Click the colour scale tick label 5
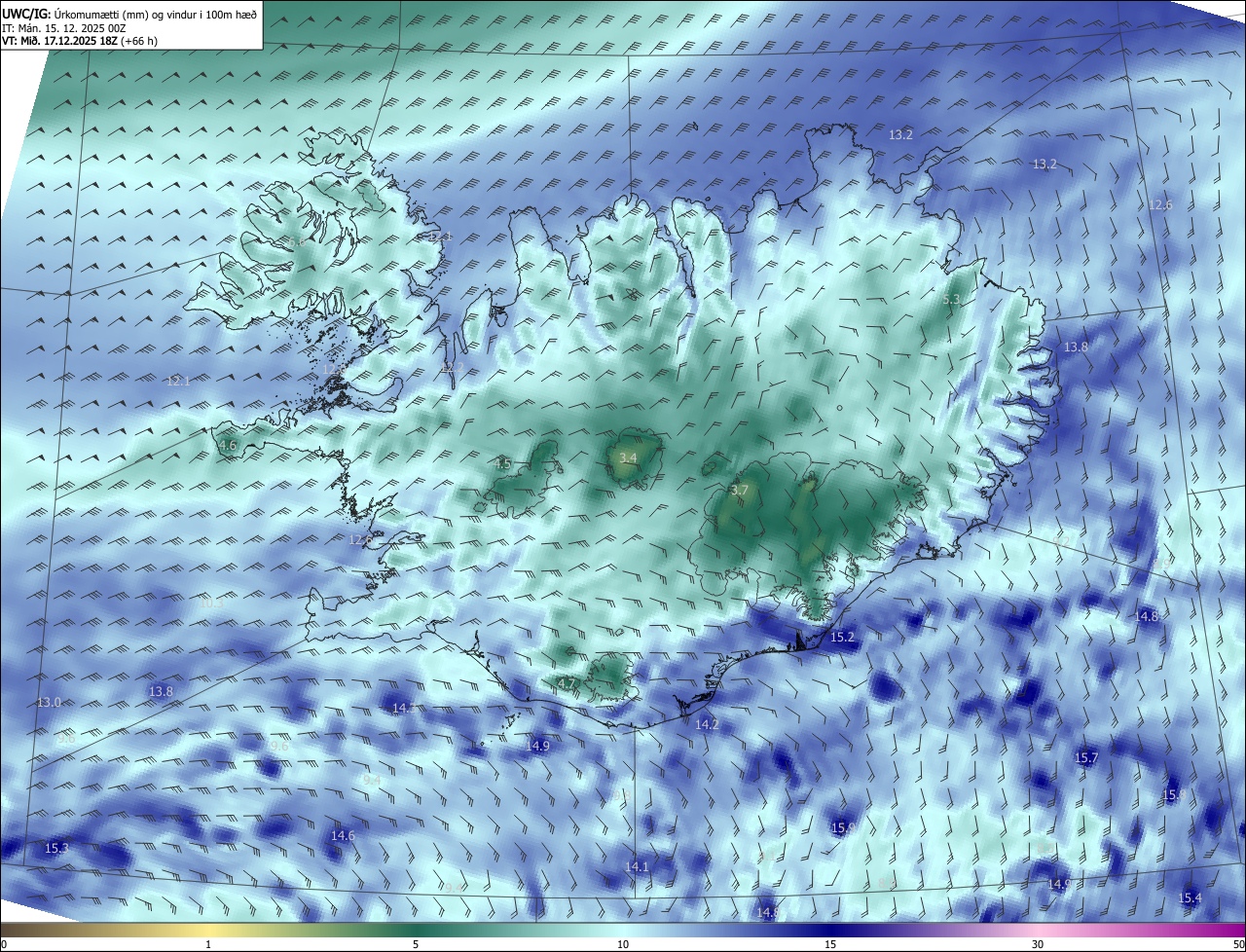The width and height of the screenshot is (1246, 952). [416, 944]
